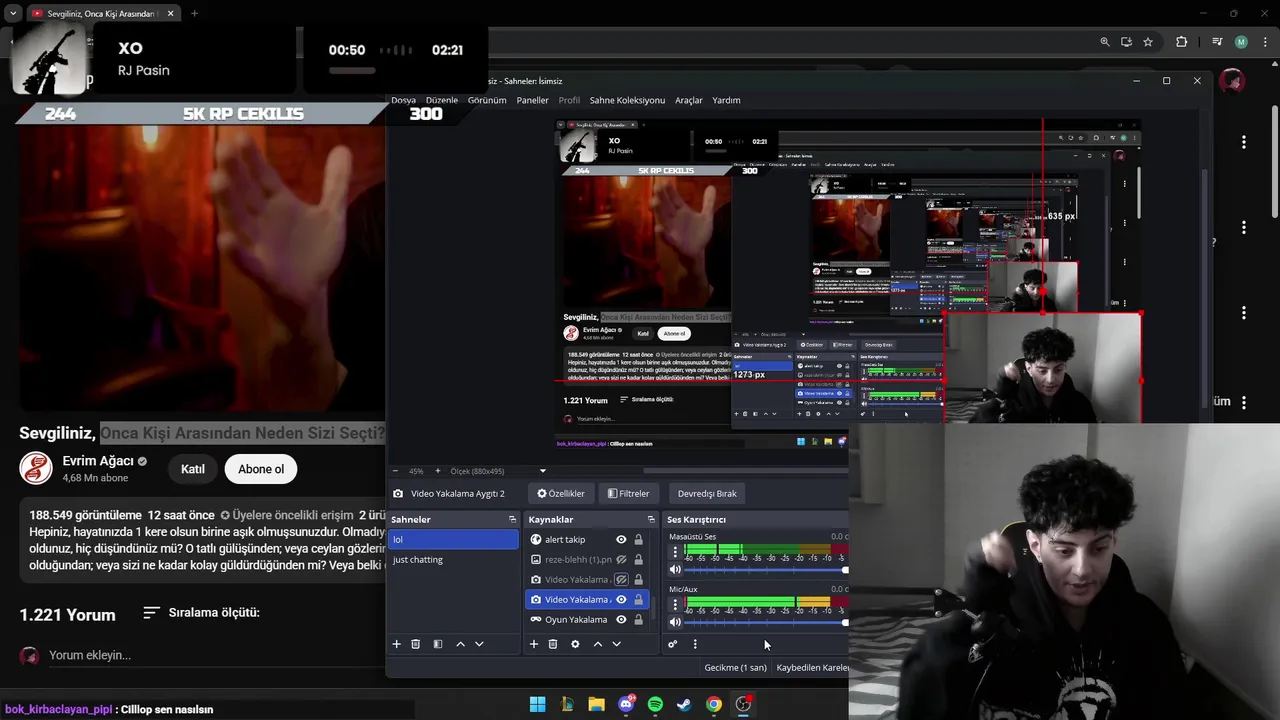Image resolution: width=1280 pixels, height=720 pixels.
Task: Move the selected source up
Action: (598, 644)
